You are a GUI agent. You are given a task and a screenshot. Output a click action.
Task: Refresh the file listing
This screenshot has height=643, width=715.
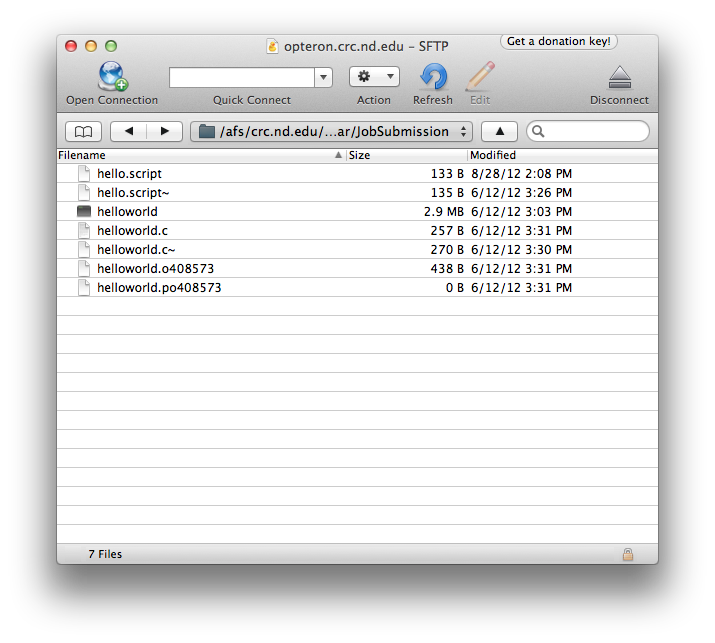coord(433,77)
